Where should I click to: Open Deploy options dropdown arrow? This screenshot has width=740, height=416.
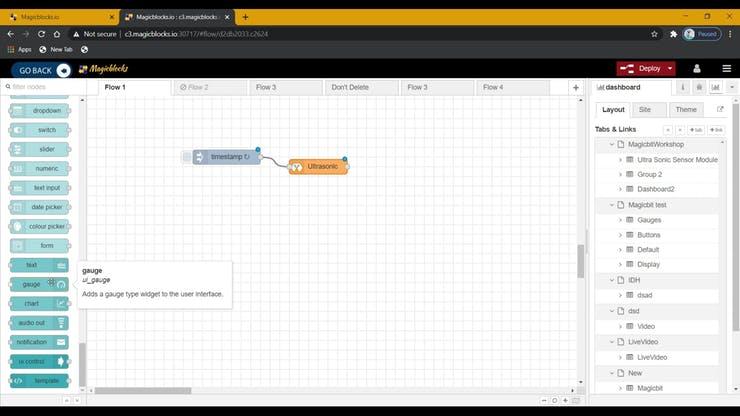(669, 68)
